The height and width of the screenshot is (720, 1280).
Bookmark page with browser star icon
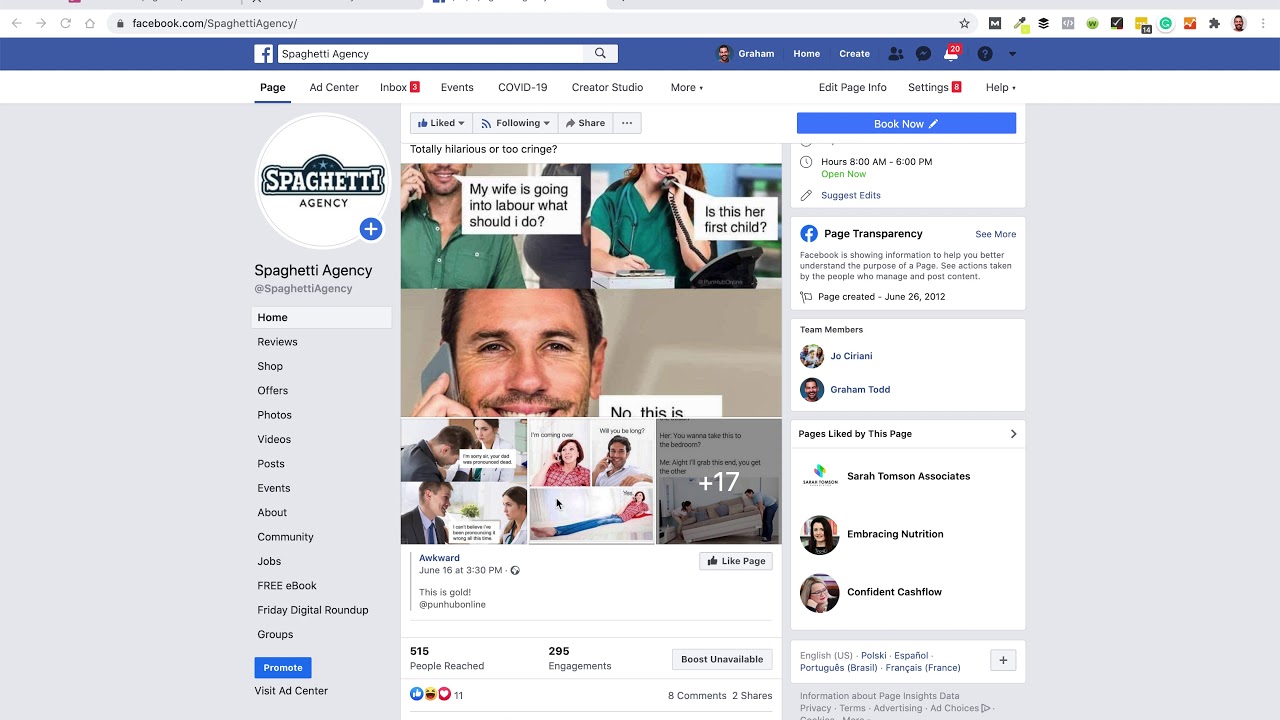point(964,23)
